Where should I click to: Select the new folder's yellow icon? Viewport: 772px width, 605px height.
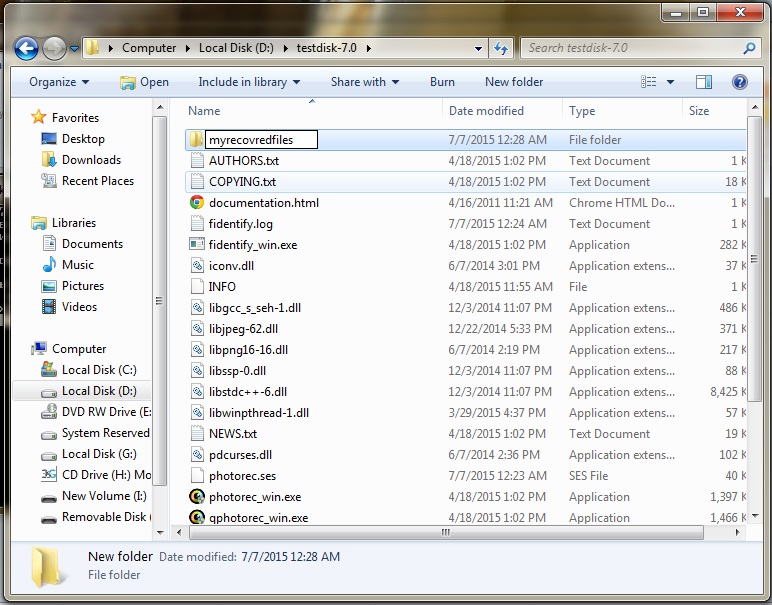click(196, 139)
